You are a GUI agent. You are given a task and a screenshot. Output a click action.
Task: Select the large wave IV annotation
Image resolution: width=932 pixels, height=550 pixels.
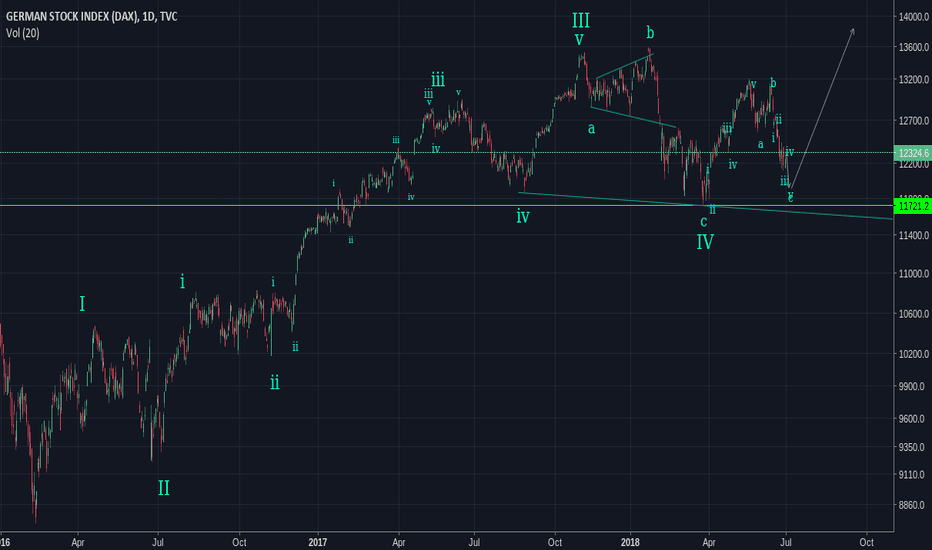coord(705,242)
